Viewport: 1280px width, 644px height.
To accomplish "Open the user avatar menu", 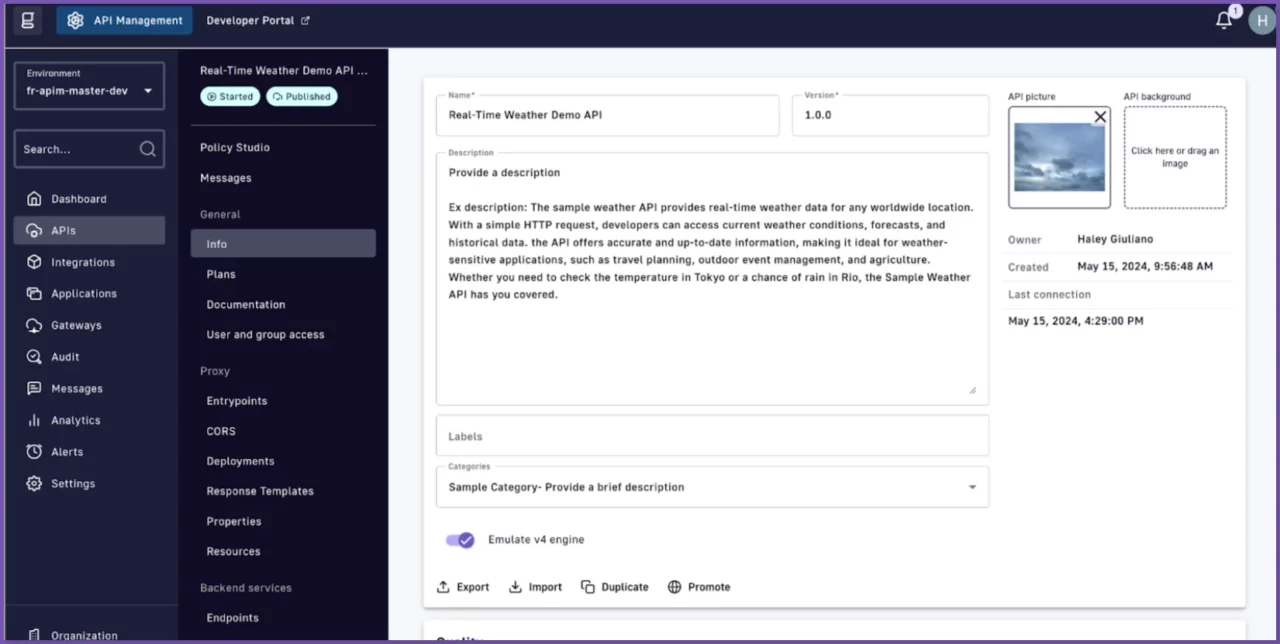I will (1261, 21).
